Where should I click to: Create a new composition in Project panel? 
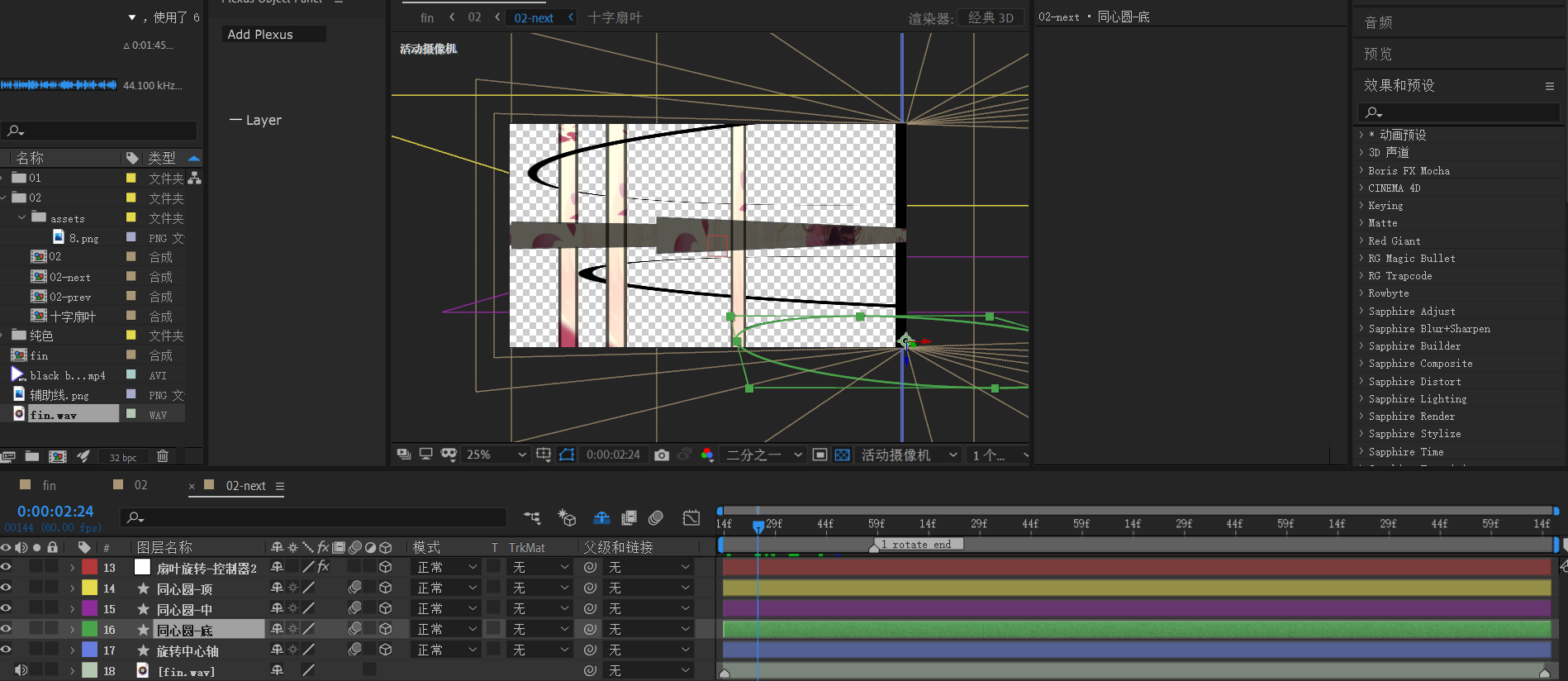pyautogui.click(x=58, y=456)
